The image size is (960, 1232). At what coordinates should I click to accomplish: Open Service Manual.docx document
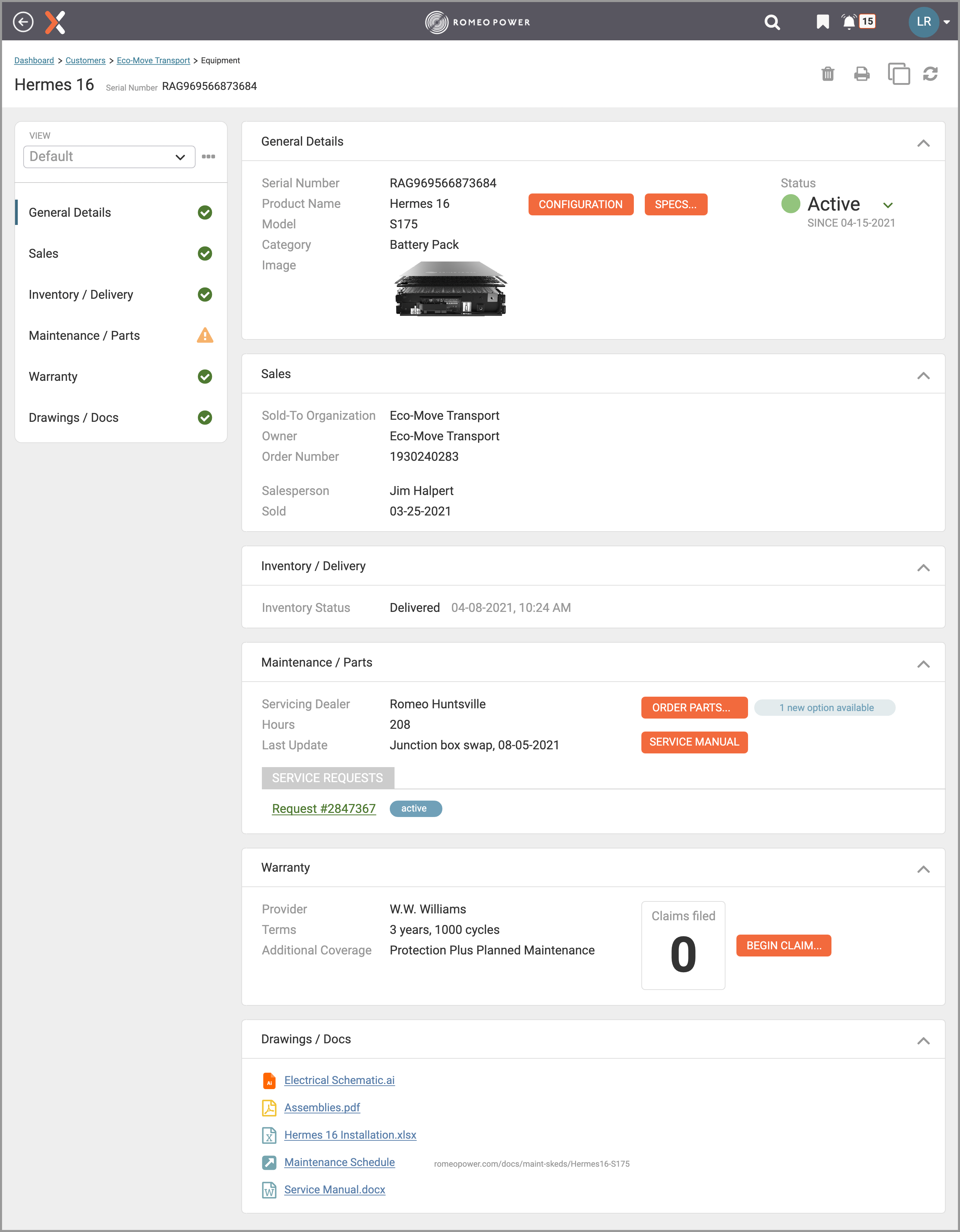coord(334,1190)
